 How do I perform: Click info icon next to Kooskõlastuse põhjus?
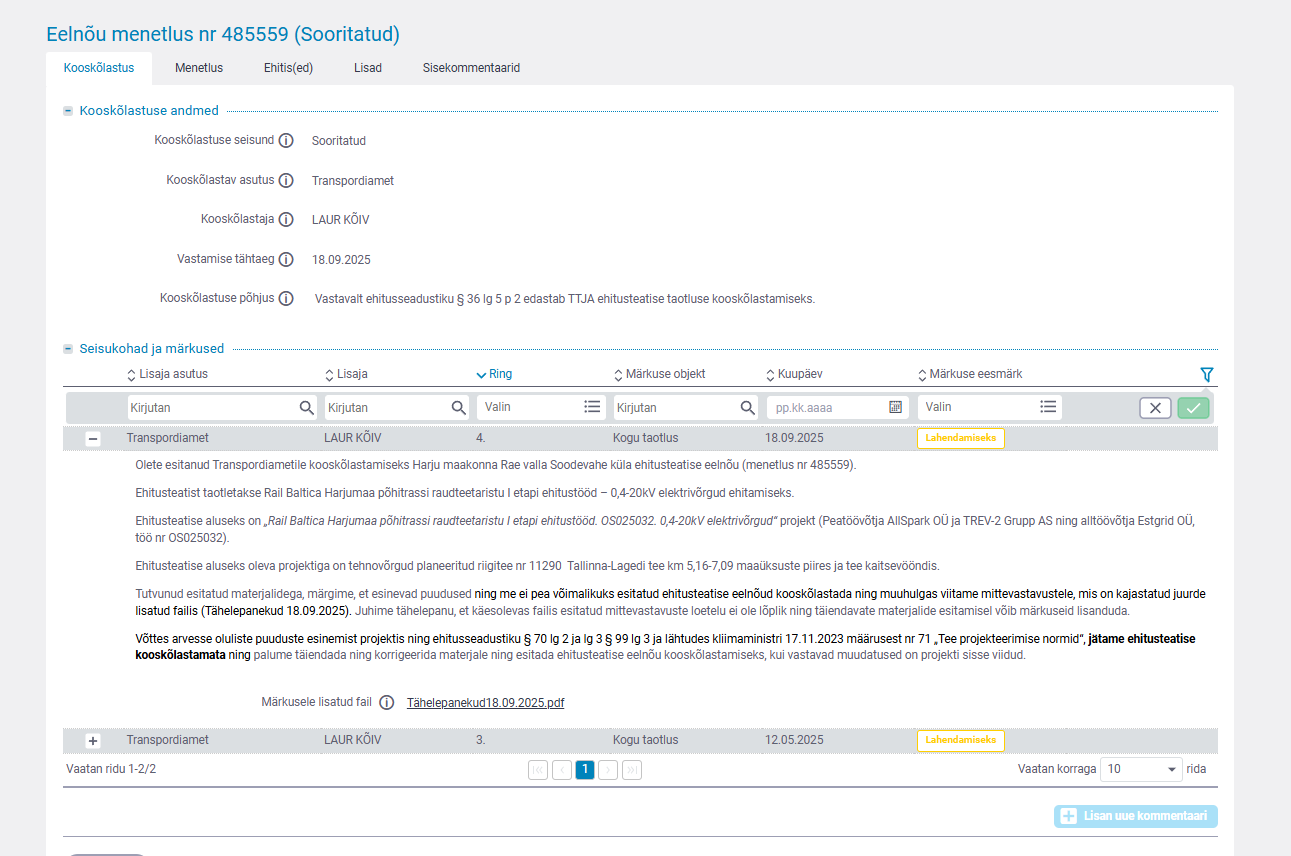pos(286,299)
